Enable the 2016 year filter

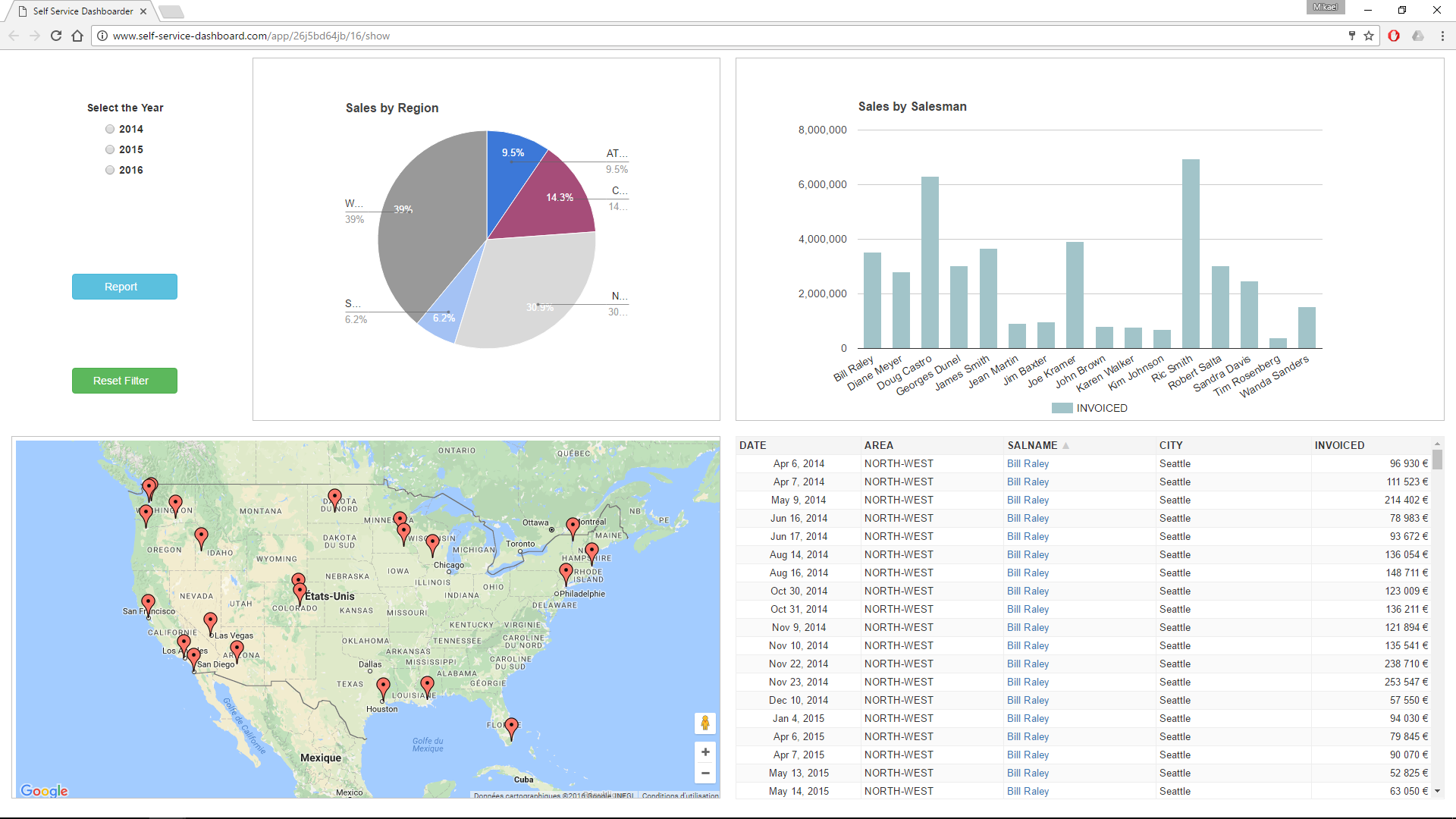click(109, 169)
